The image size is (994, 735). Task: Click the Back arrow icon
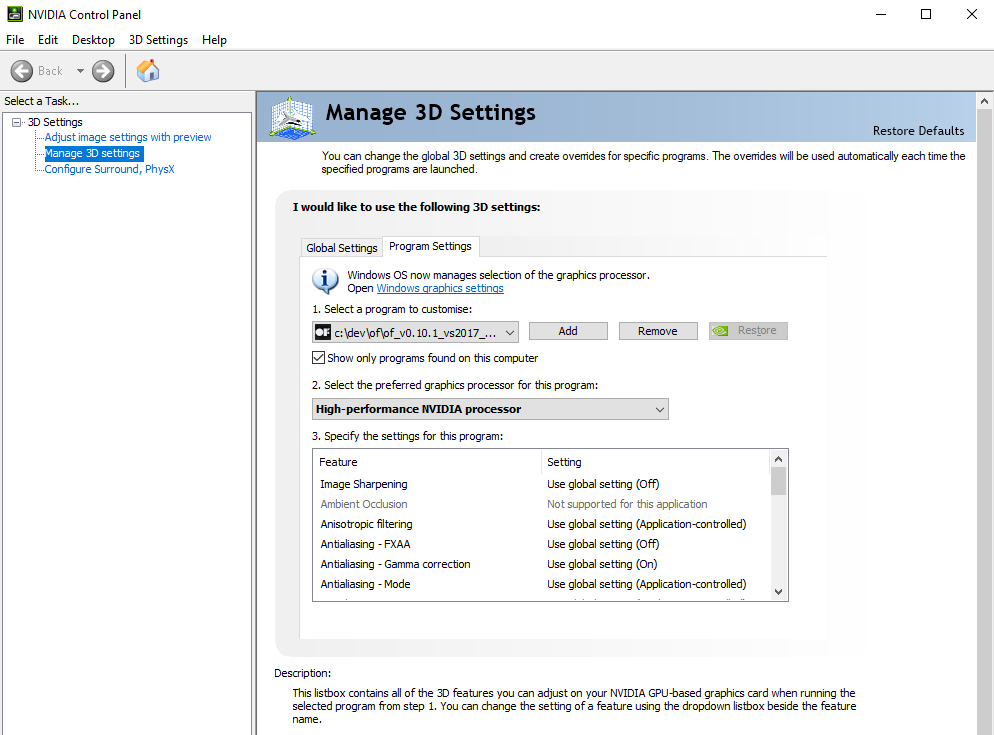pyautogui.click(x=22, y=71)
